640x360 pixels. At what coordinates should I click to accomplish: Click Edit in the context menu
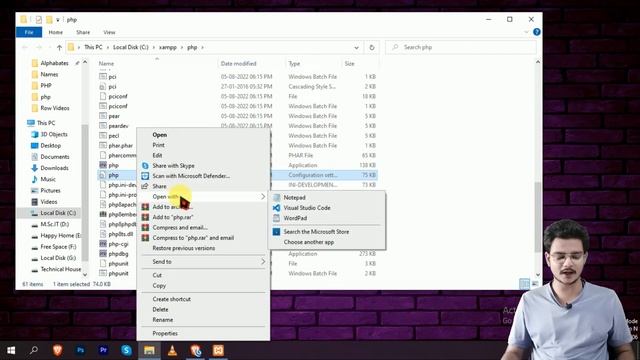point(157,156)
